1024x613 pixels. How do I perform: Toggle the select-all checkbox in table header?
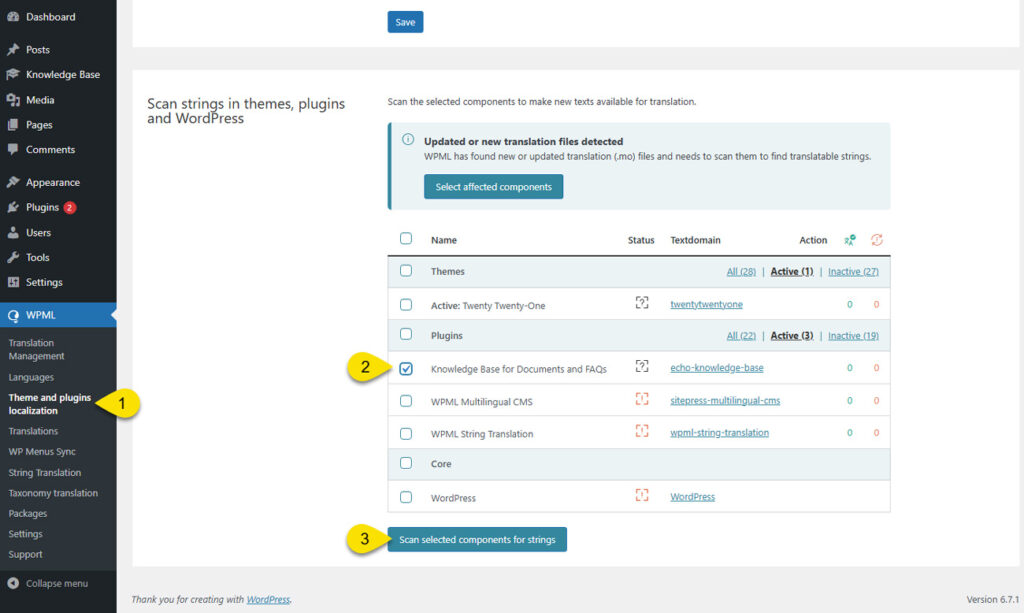tap(406, 238)
